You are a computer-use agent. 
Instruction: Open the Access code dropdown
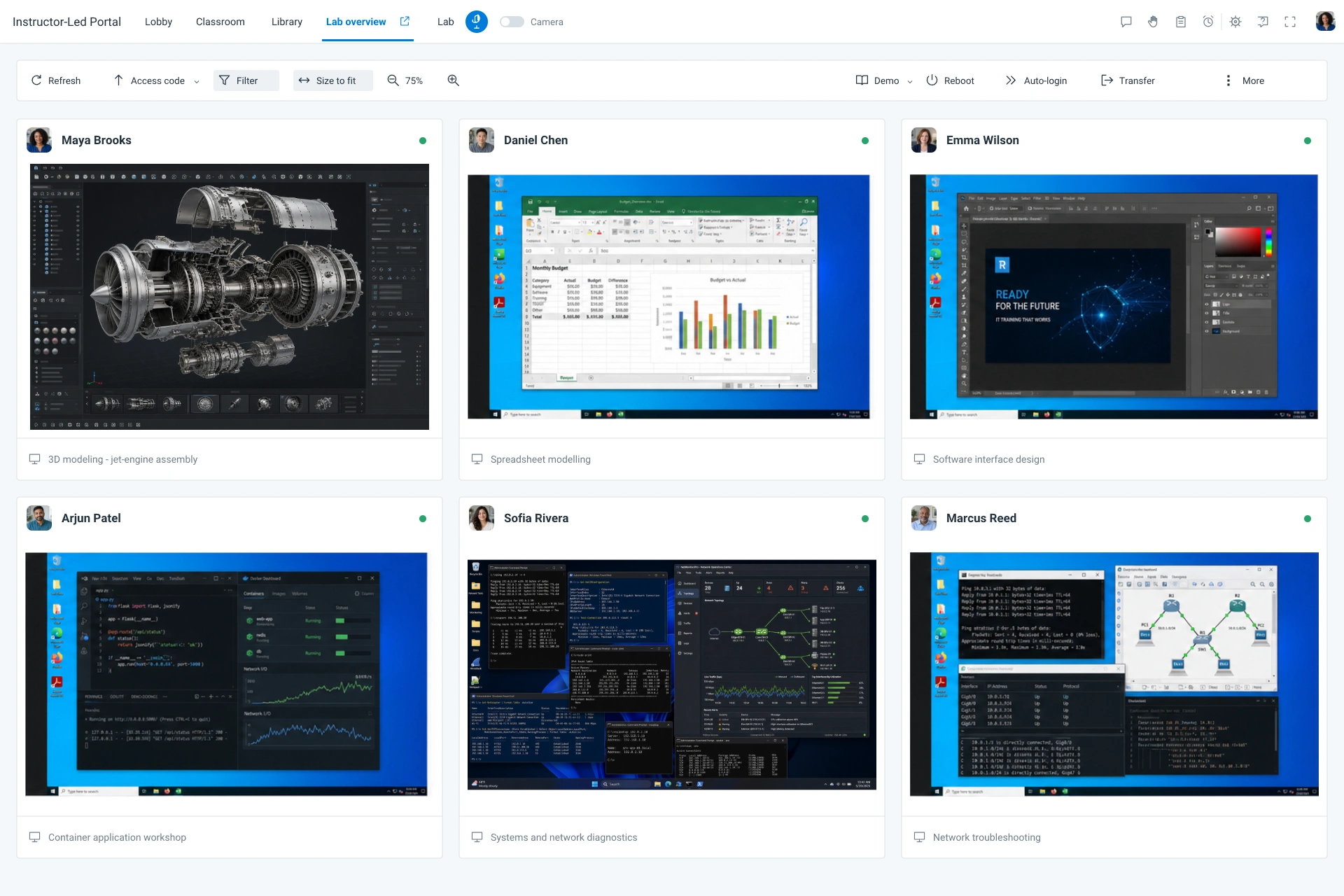point(156,80)
